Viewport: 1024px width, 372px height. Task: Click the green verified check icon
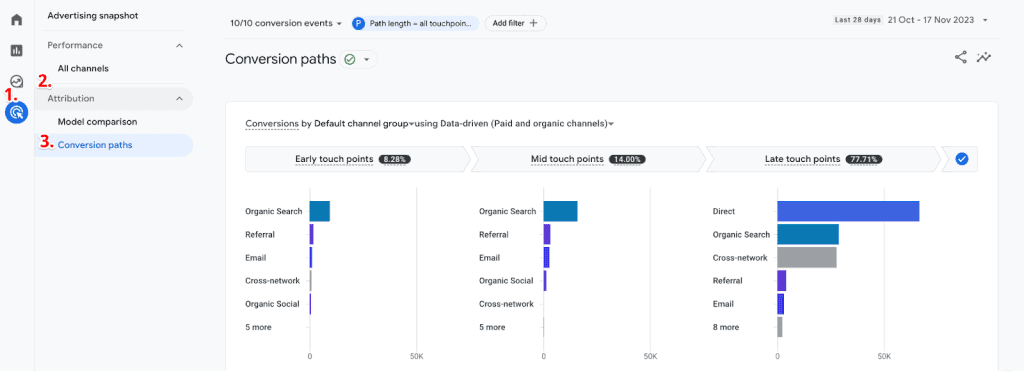tap(349, 59)
